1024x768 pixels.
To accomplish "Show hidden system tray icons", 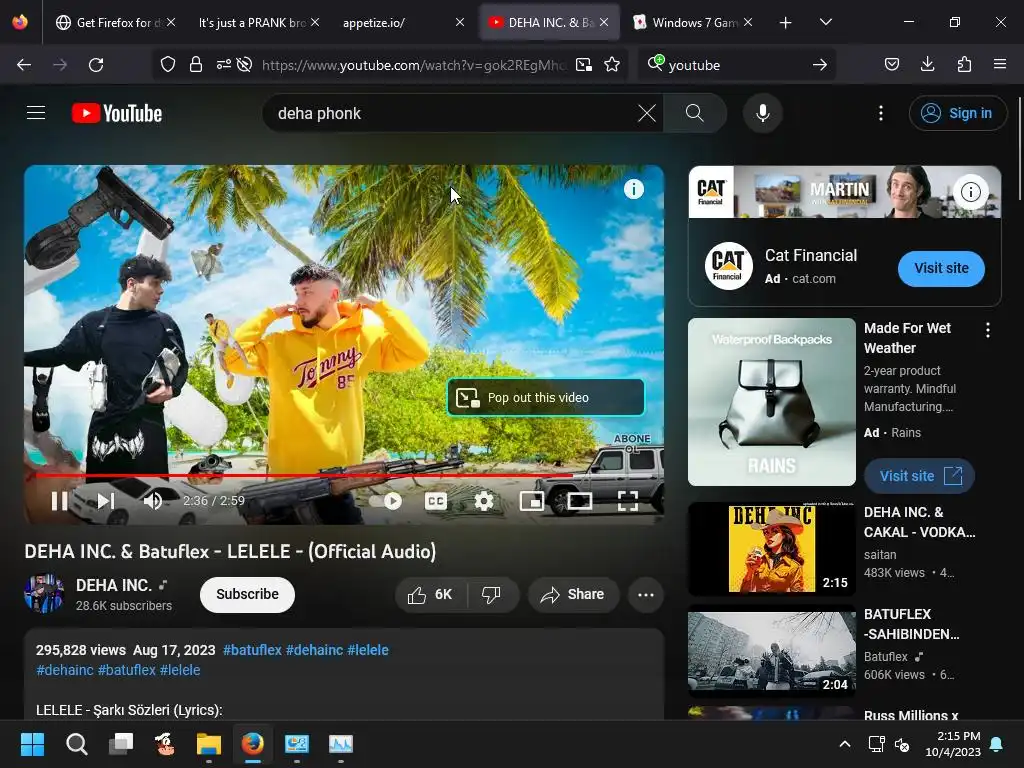I will [x=844, y=744].
